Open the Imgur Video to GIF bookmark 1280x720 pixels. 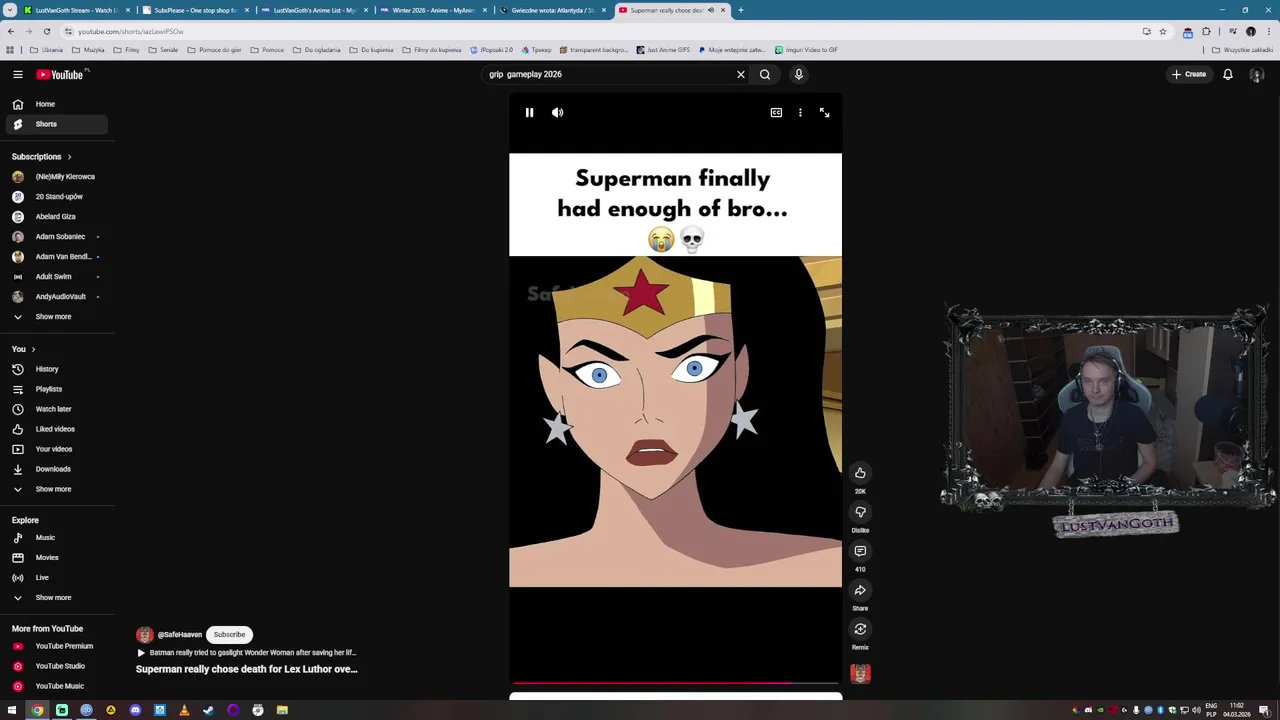coord(806,50)
